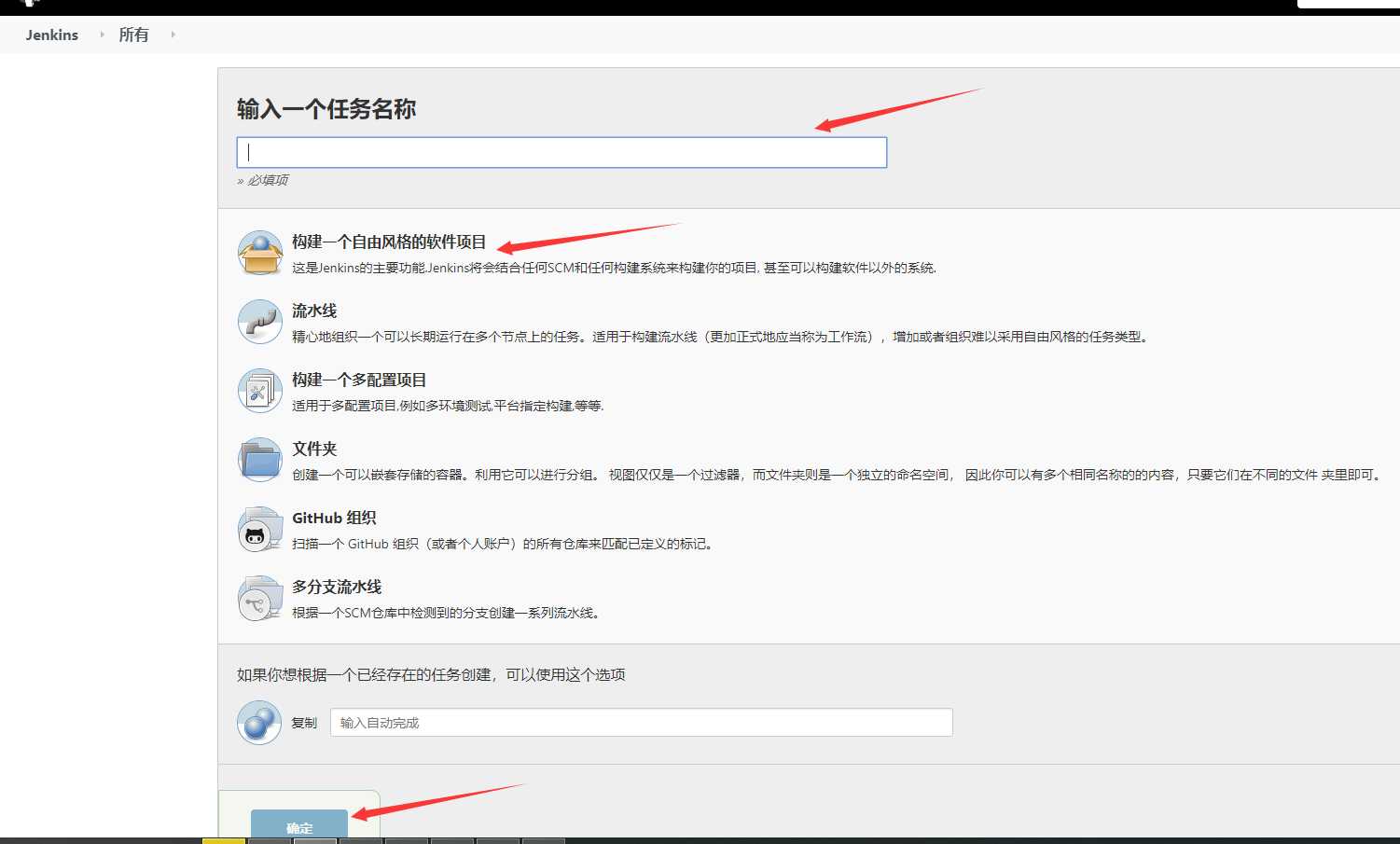Open the 所有 breadcrumb link
This screenshot has width=1400, height=844.
(x=133, y=35)
